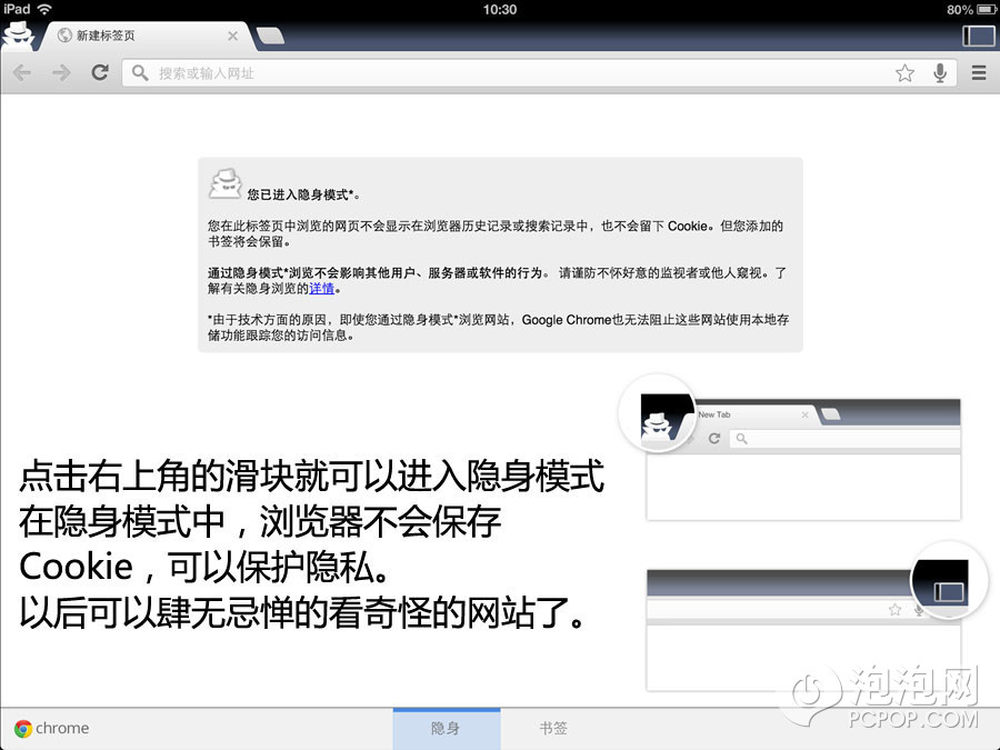Click the incognito icon beside 您已进入隐身模式
This screenshot has height=750, width=1000.
pyautogui.click(x=225, y=184)
